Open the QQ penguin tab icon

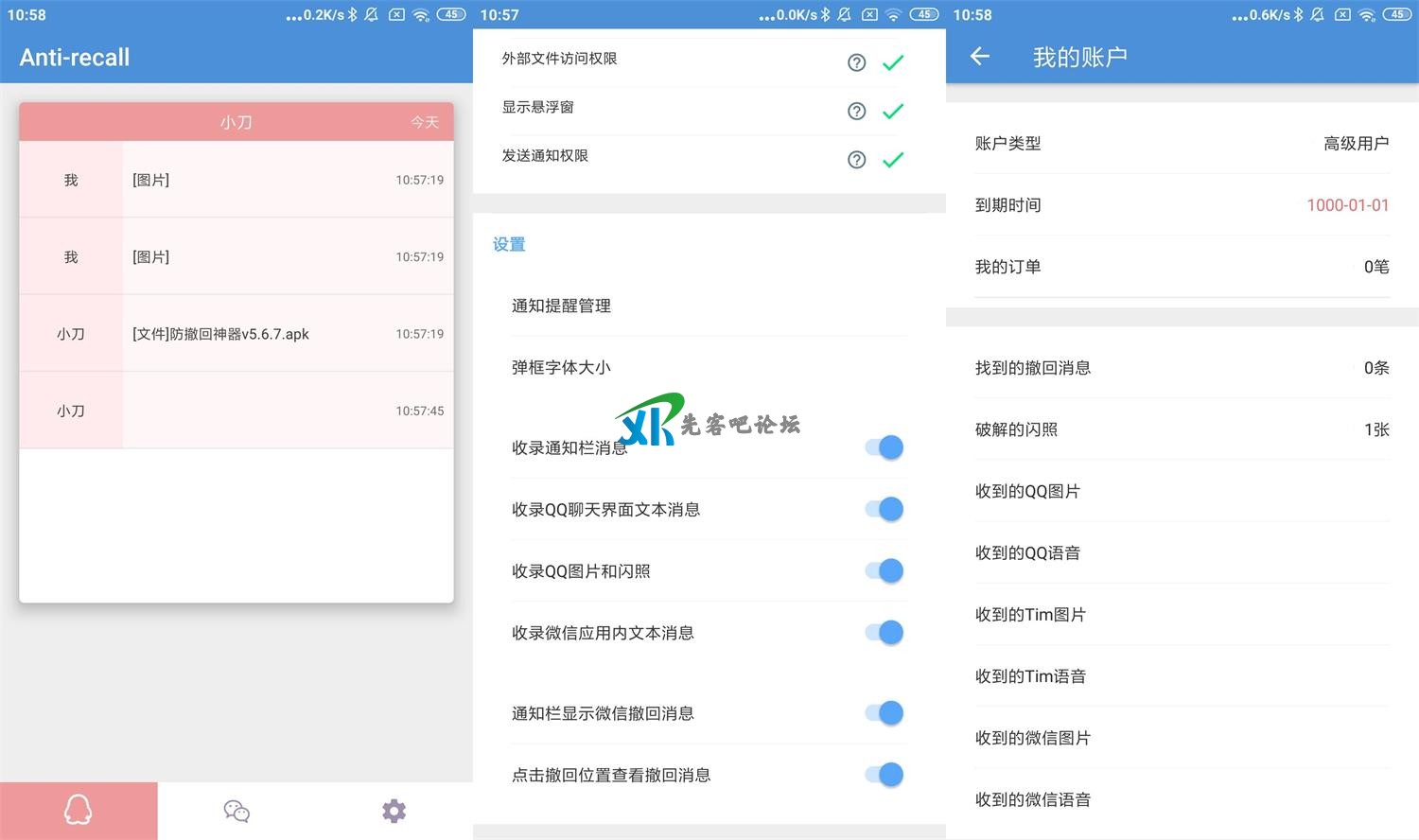(x=78, y=811)
